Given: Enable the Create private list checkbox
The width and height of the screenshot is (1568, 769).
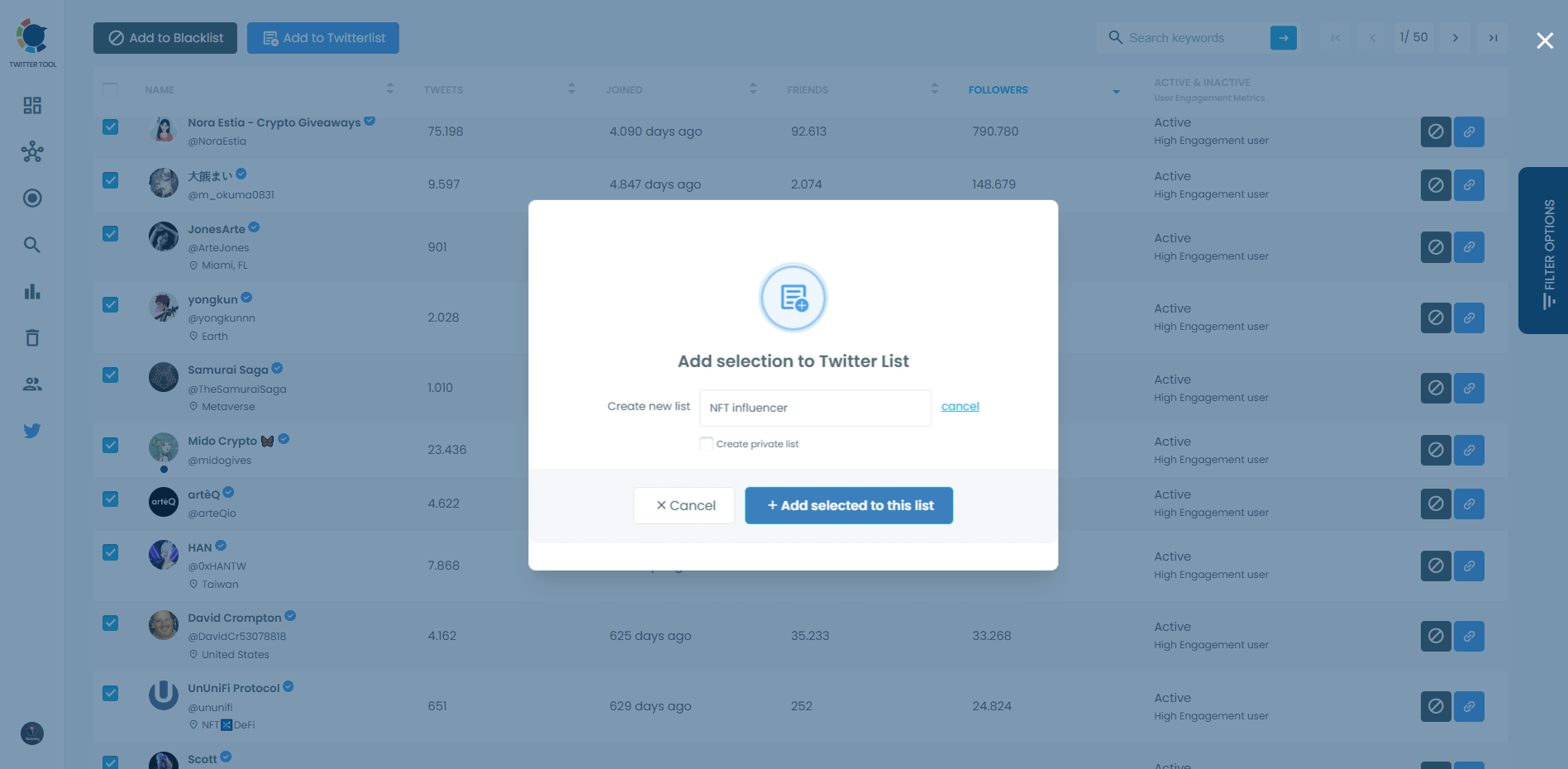Looking at the screenshot, I should coord(707,444).
